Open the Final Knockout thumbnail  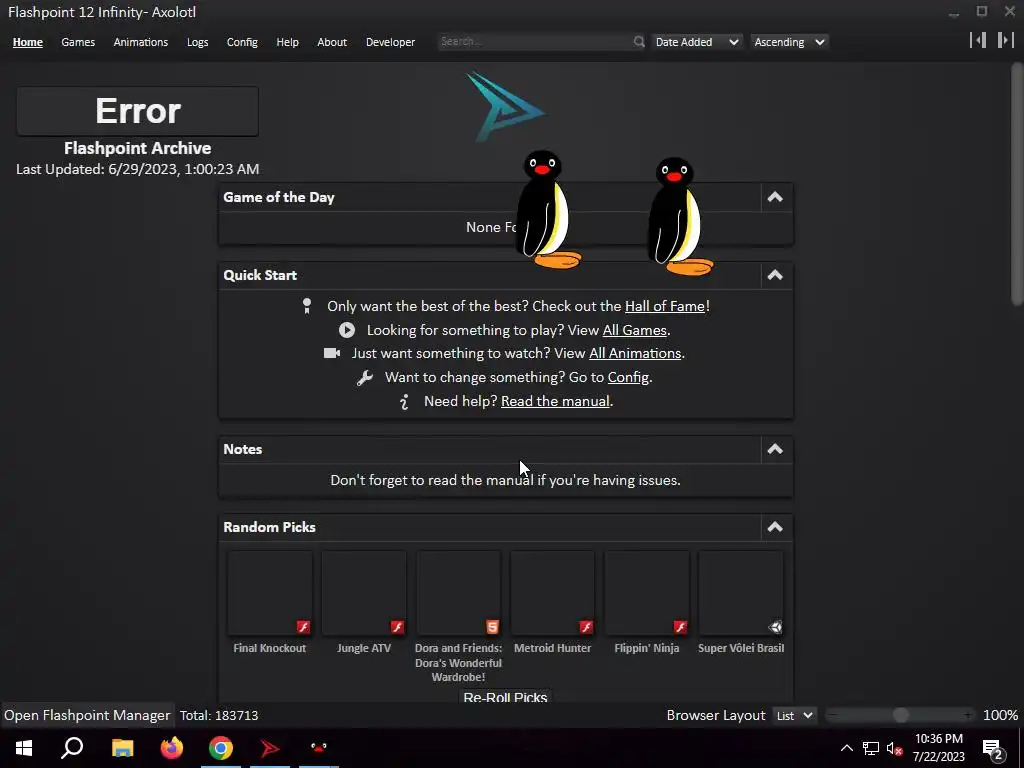point(270,593)
